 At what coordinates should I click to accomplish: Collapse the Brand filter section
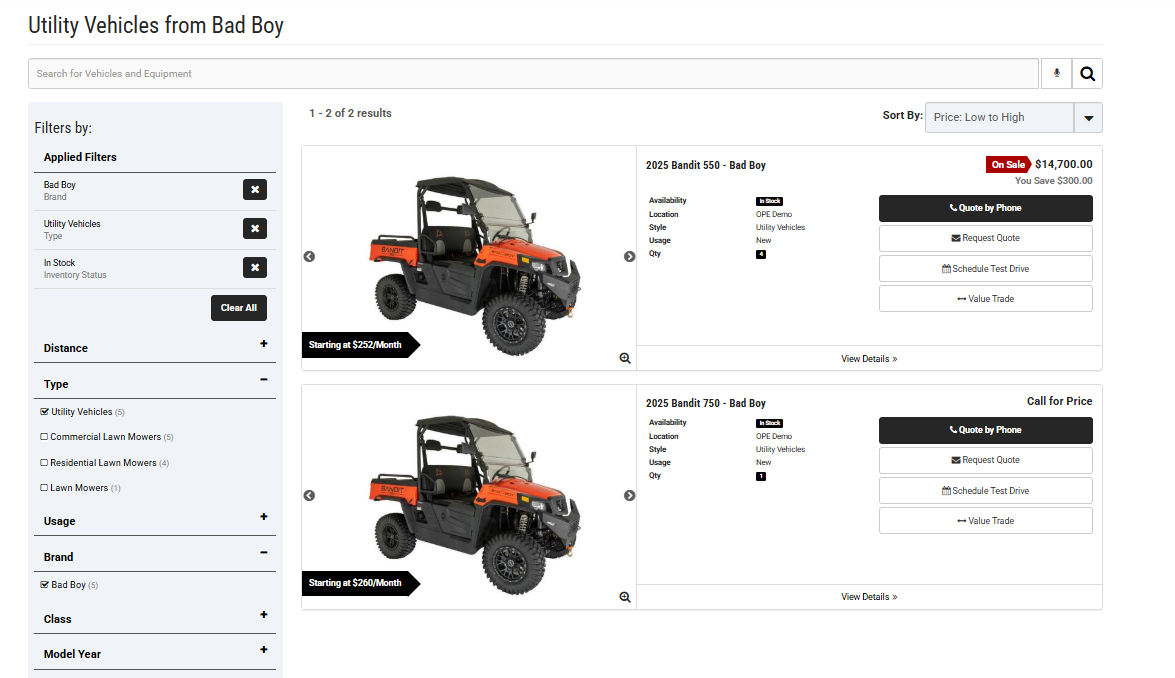coord(264,552)
